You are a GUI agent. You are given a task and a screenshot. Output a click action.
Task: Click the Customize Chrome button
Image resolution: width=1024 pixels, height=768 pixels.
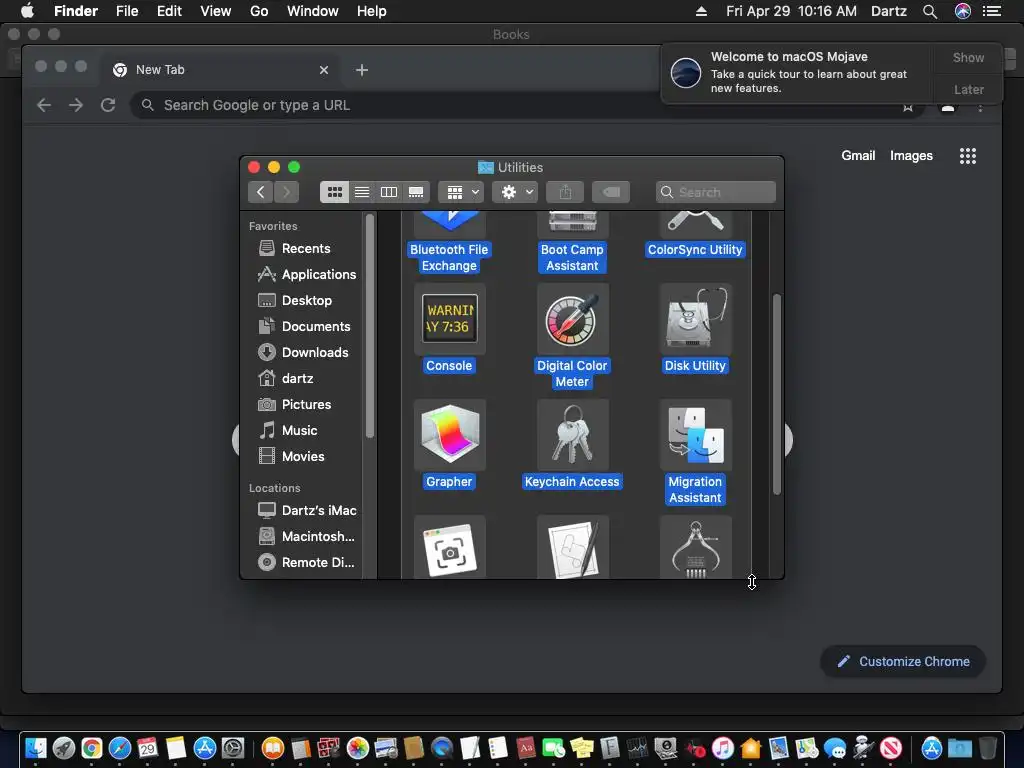(903, 662)
